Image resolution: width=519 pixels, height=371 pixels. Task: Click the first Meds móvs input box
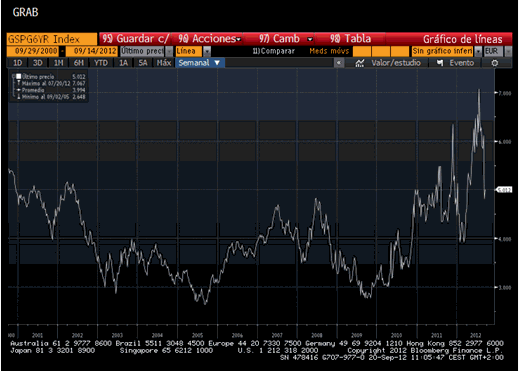point(362,51)
